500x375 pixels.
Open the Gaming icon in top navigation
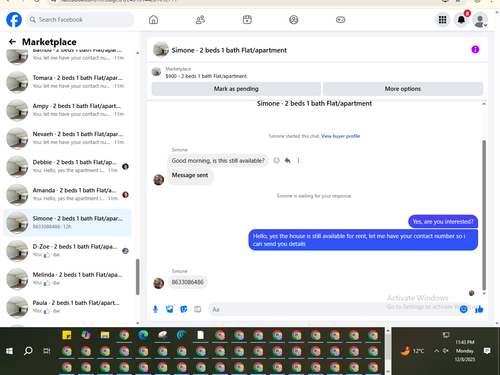pos(340,20)
